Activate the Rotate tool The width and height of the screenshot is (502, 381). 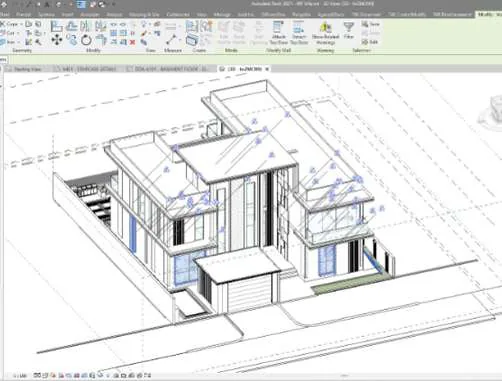(x=86, y=40)
